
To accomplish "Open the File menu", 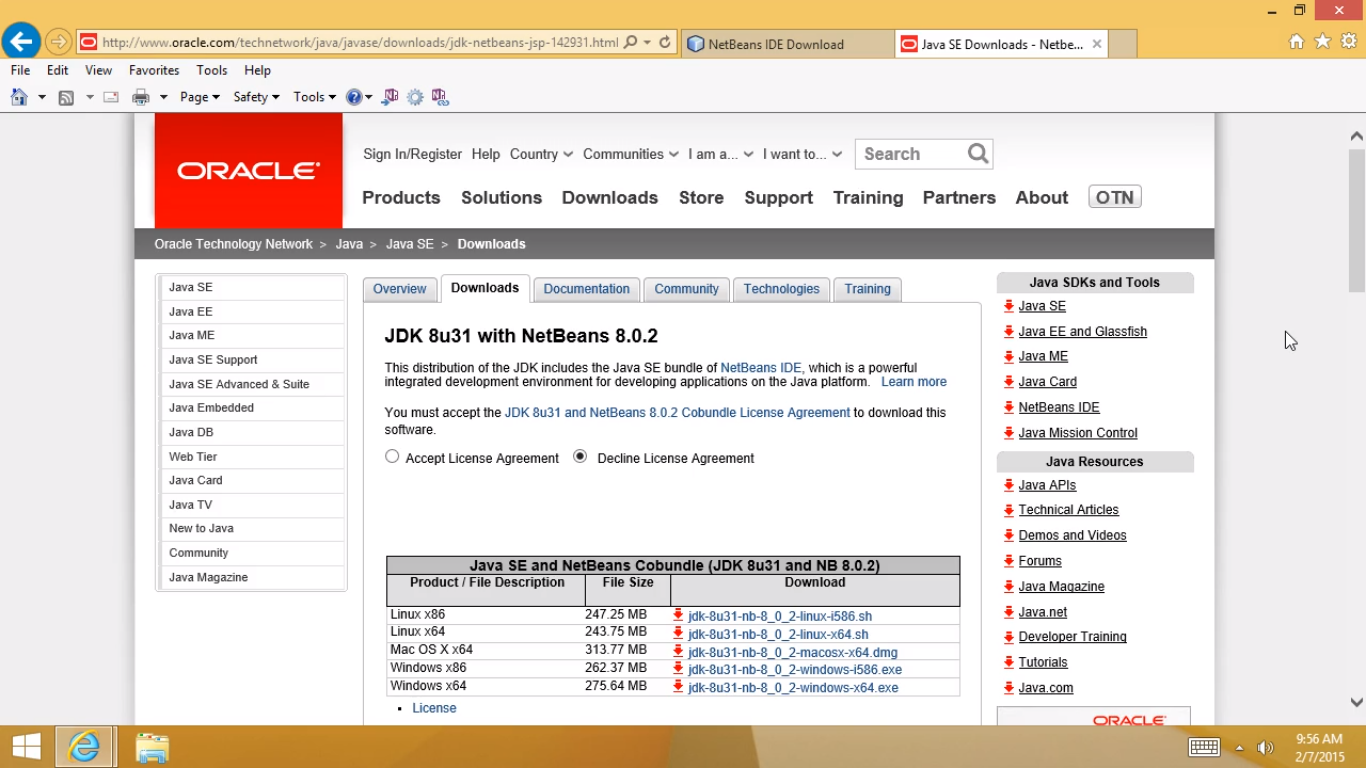I will (x=20, y=70).
